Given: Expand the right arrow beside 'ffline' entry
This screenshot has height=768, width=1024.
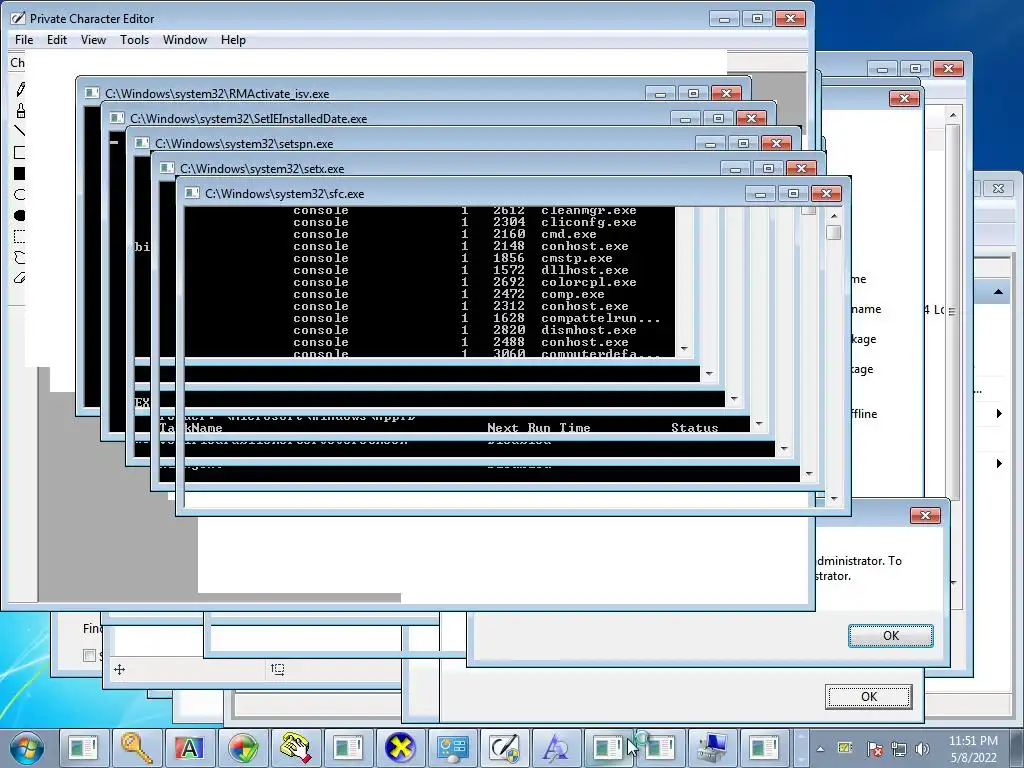Looking at the screenshot, I should click(x=999, y=413).
